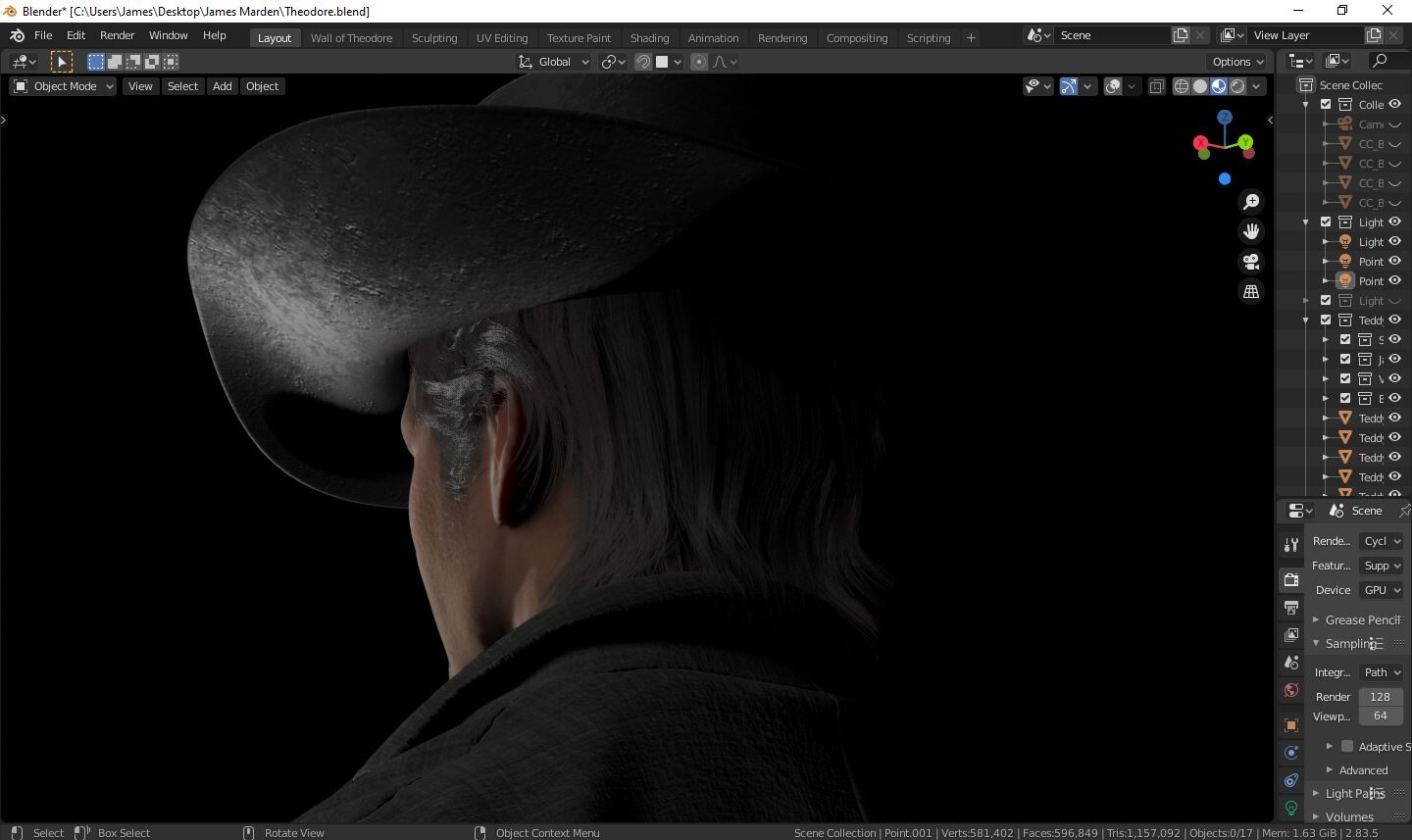Click the Blender logo menu icon

(x=17, y=35)
